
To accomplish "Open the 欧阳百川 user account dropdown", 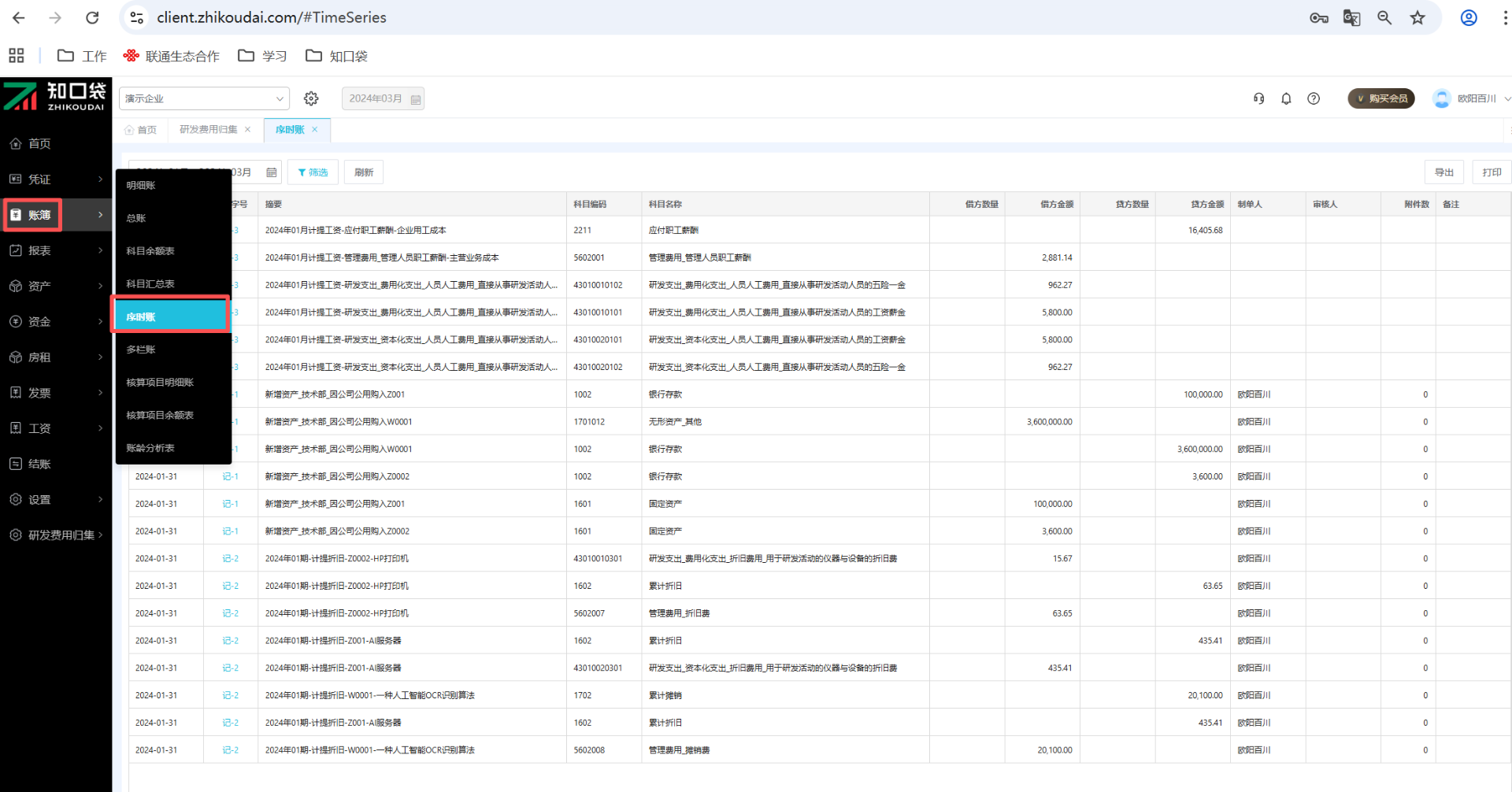I will pyautogui.click(x=1471, y=98).
